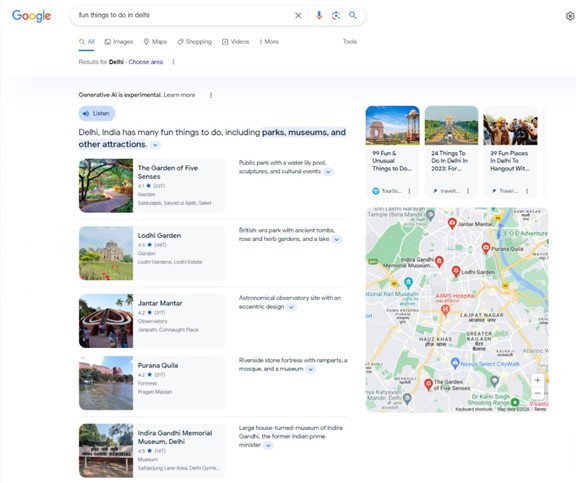Image resolution: width=576 pixels, height=483 pixels.
Task: Click the Learn more link
Action: coord(179,95)
